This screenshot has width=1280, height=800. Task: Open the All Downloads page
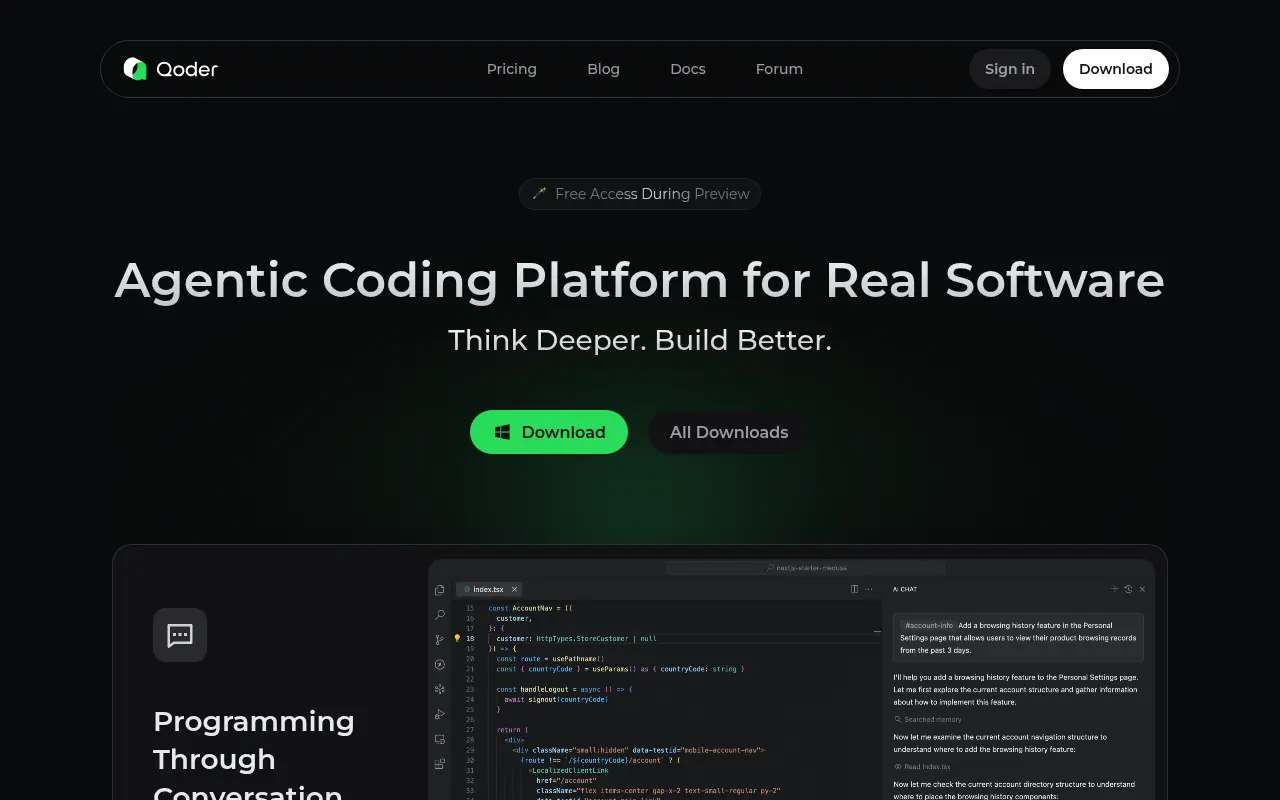click(728, 432)
